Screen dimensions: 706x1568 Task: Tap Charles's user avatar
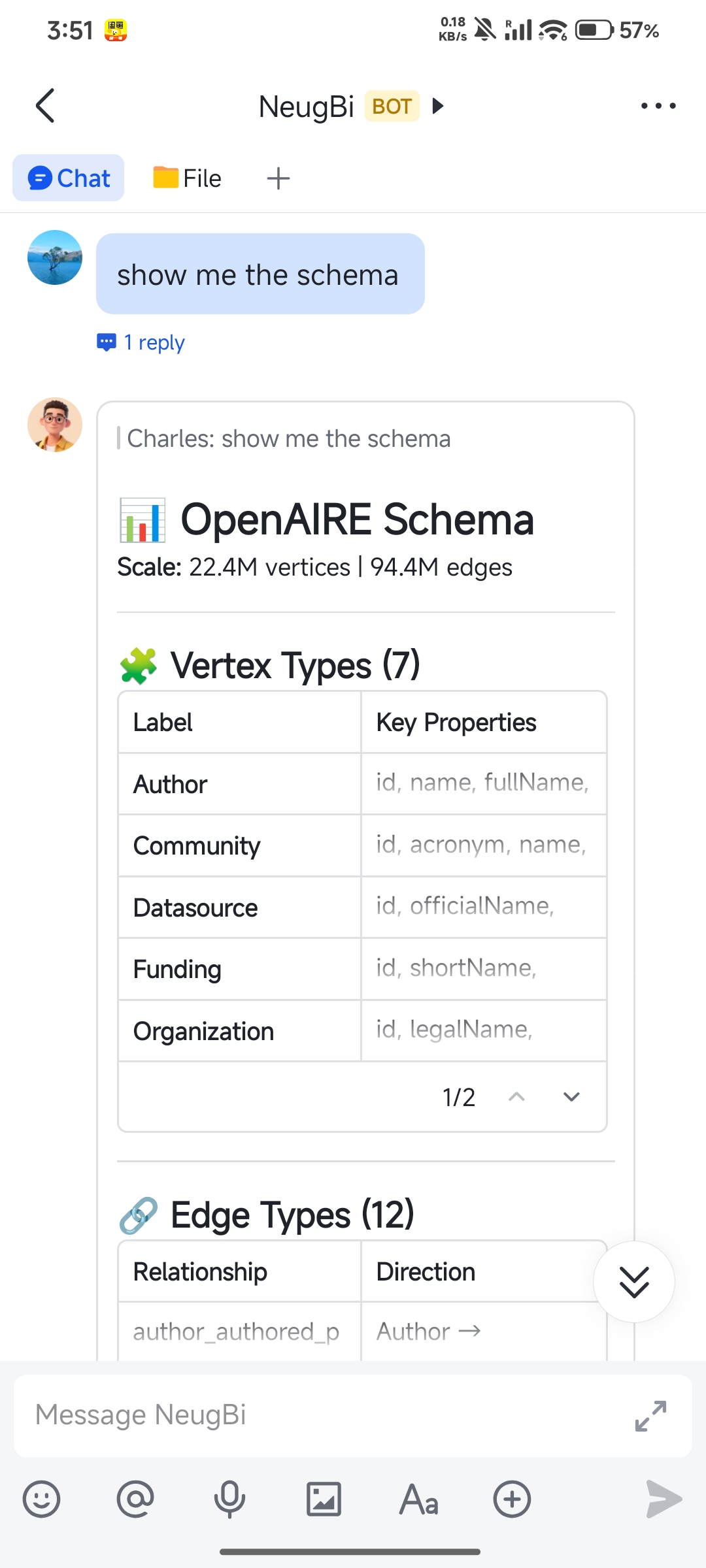click(x=55, y=257)
